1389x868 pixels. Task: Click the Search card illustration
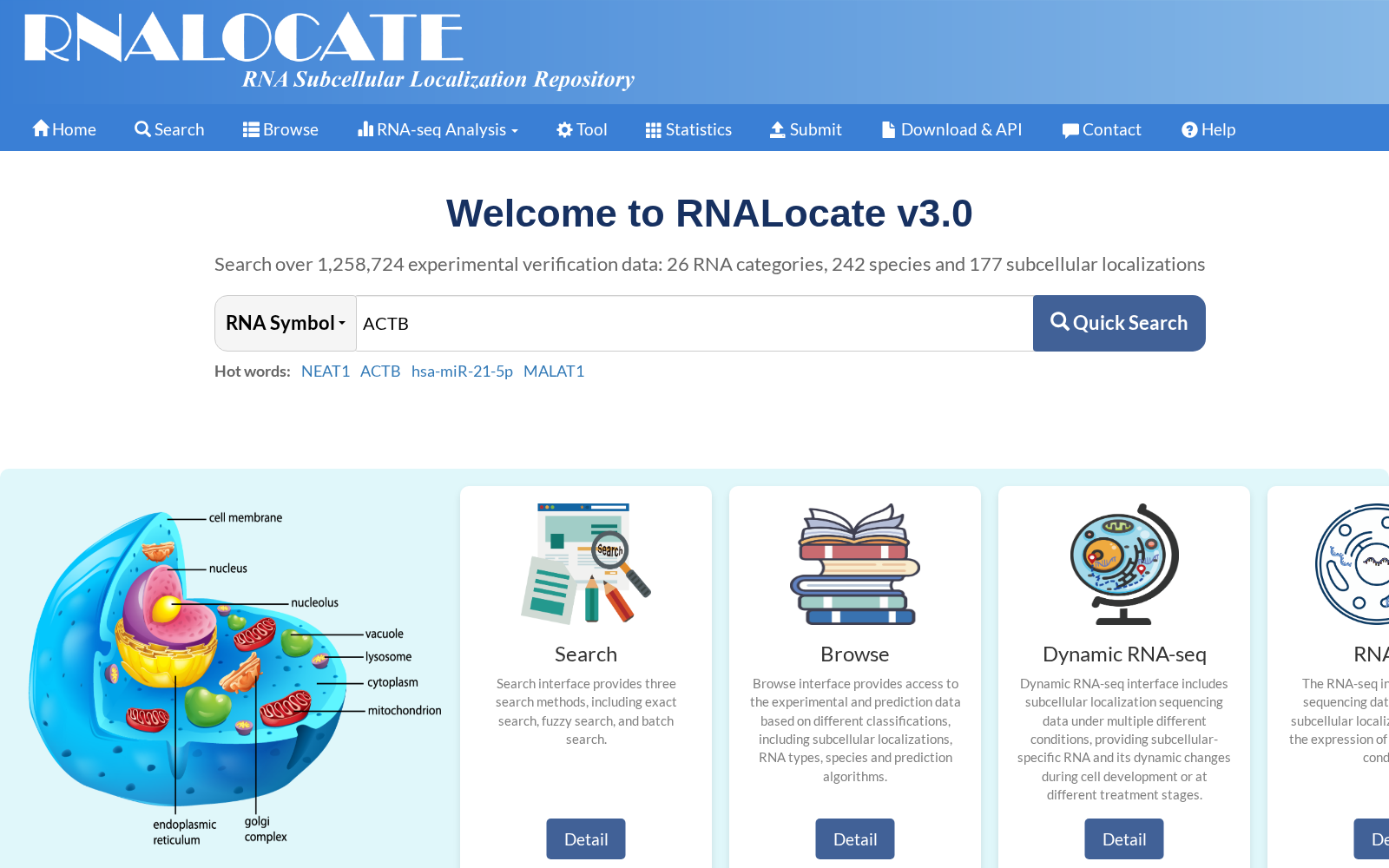(x=586, y=563)
